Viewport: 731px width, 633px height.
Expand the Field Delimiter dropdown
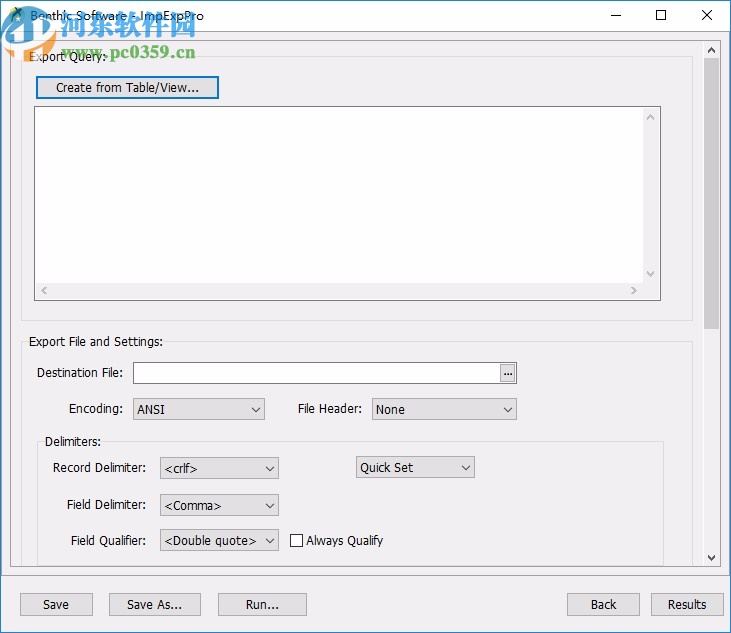pos(219,505)
